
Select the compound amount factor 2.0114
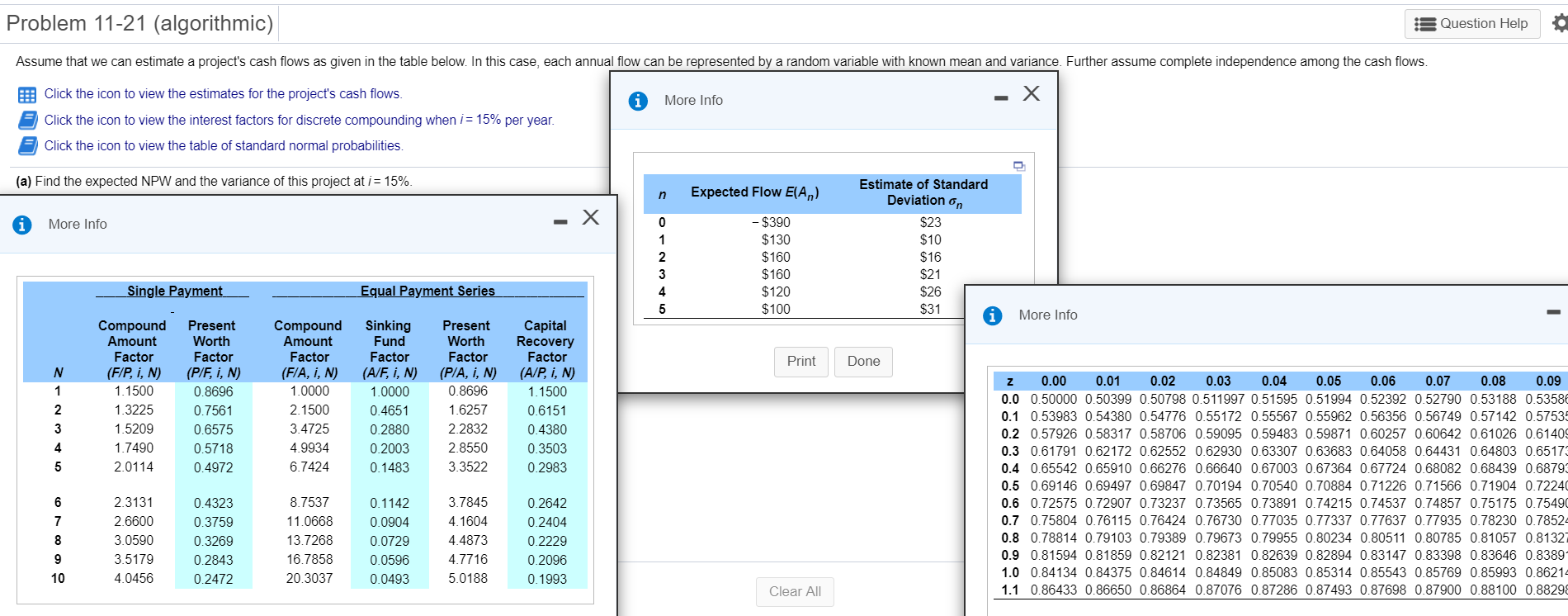[134, 467]
